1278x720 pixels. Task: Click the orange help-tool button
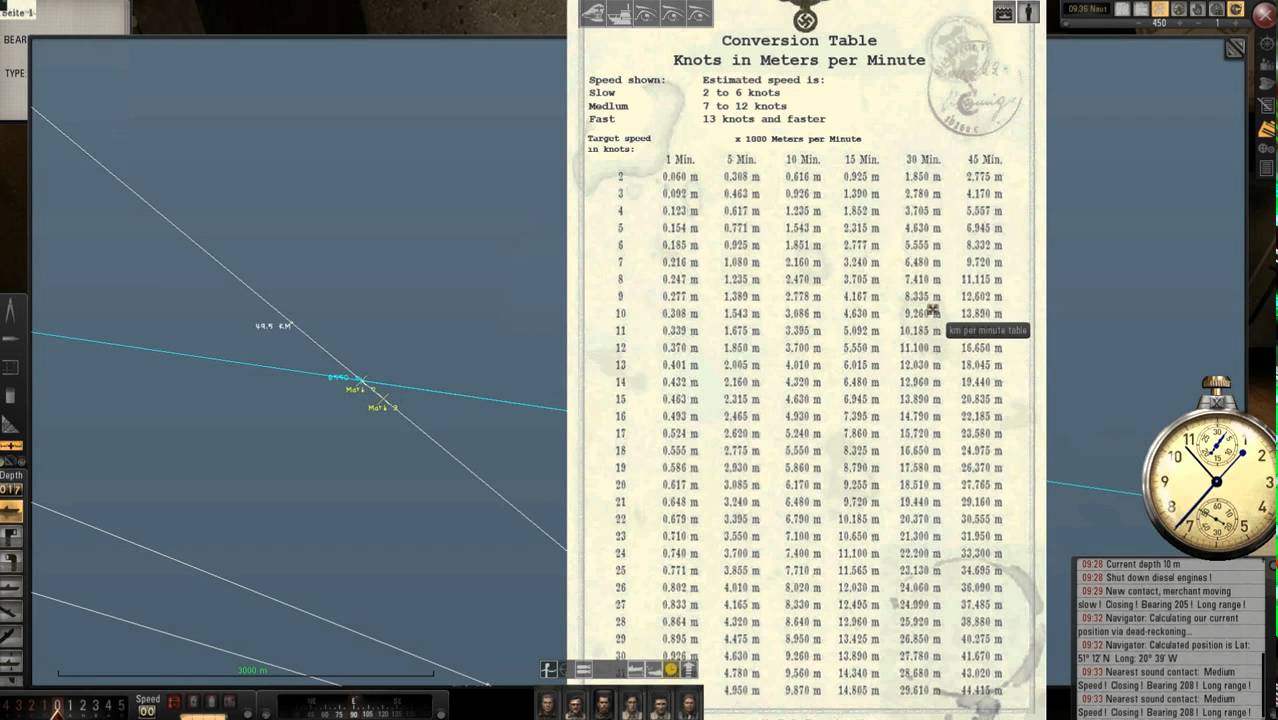[11, 446]
